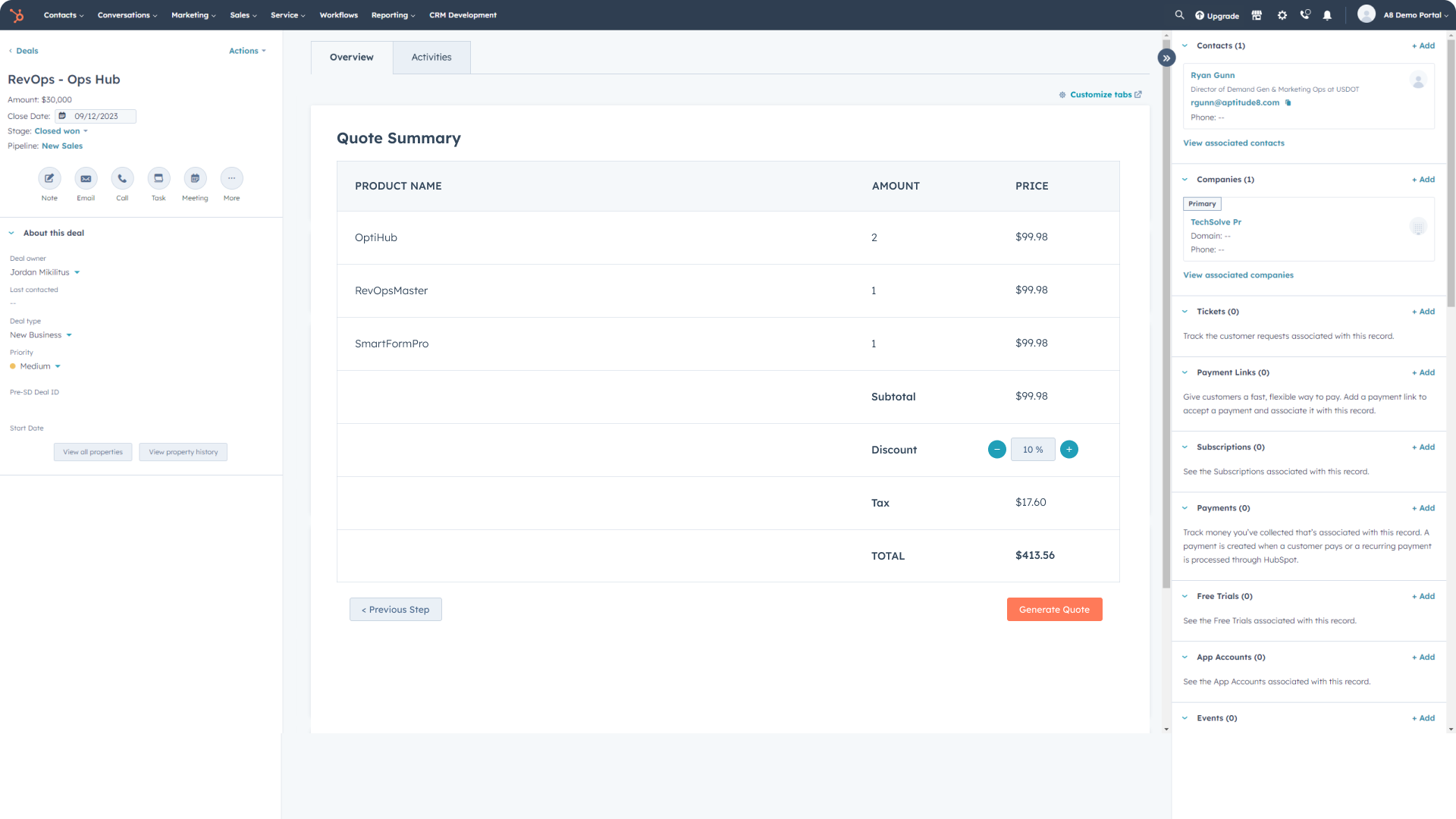Open the Marketing menu
The image size is (1456, 819).
(x=193, y=15)
